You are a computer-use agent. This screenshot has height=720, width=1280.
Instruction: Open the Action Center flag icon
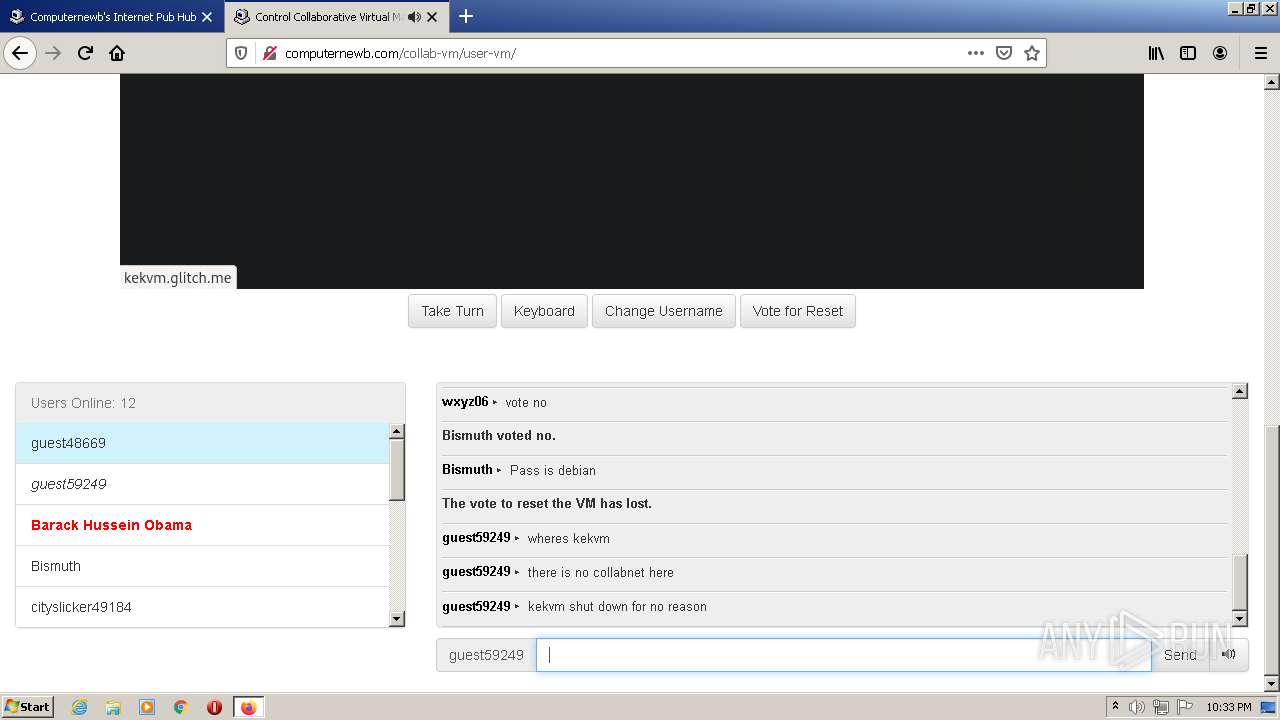[x=1185, y=707]
